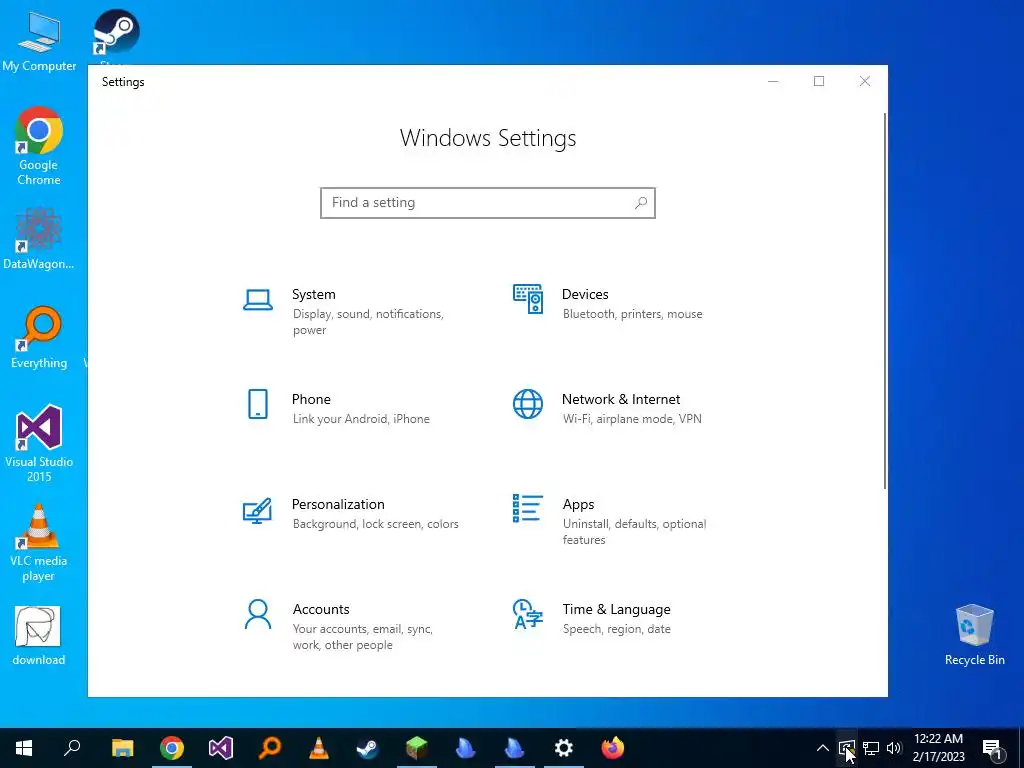
Task: Open the network tray icon
Action: 871,748
